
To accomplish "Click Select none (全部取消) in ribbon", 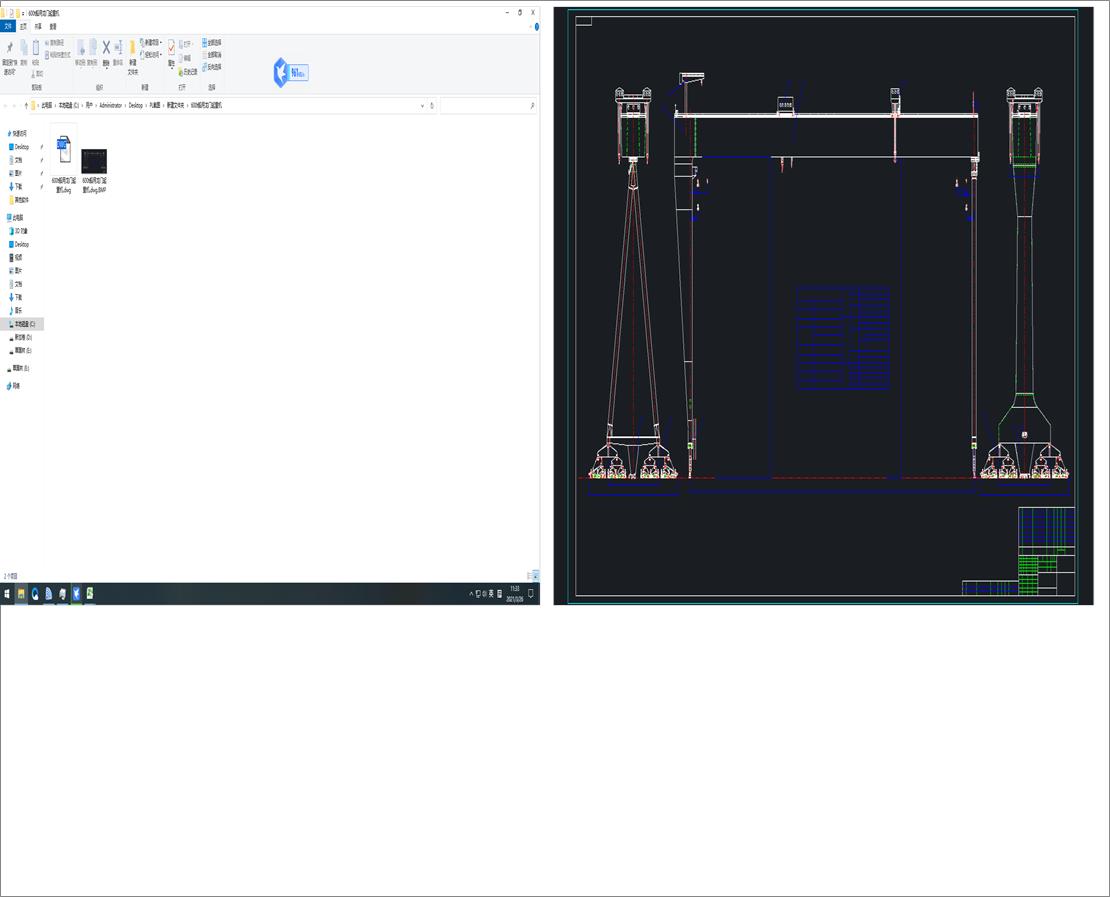I will (212, 55).
